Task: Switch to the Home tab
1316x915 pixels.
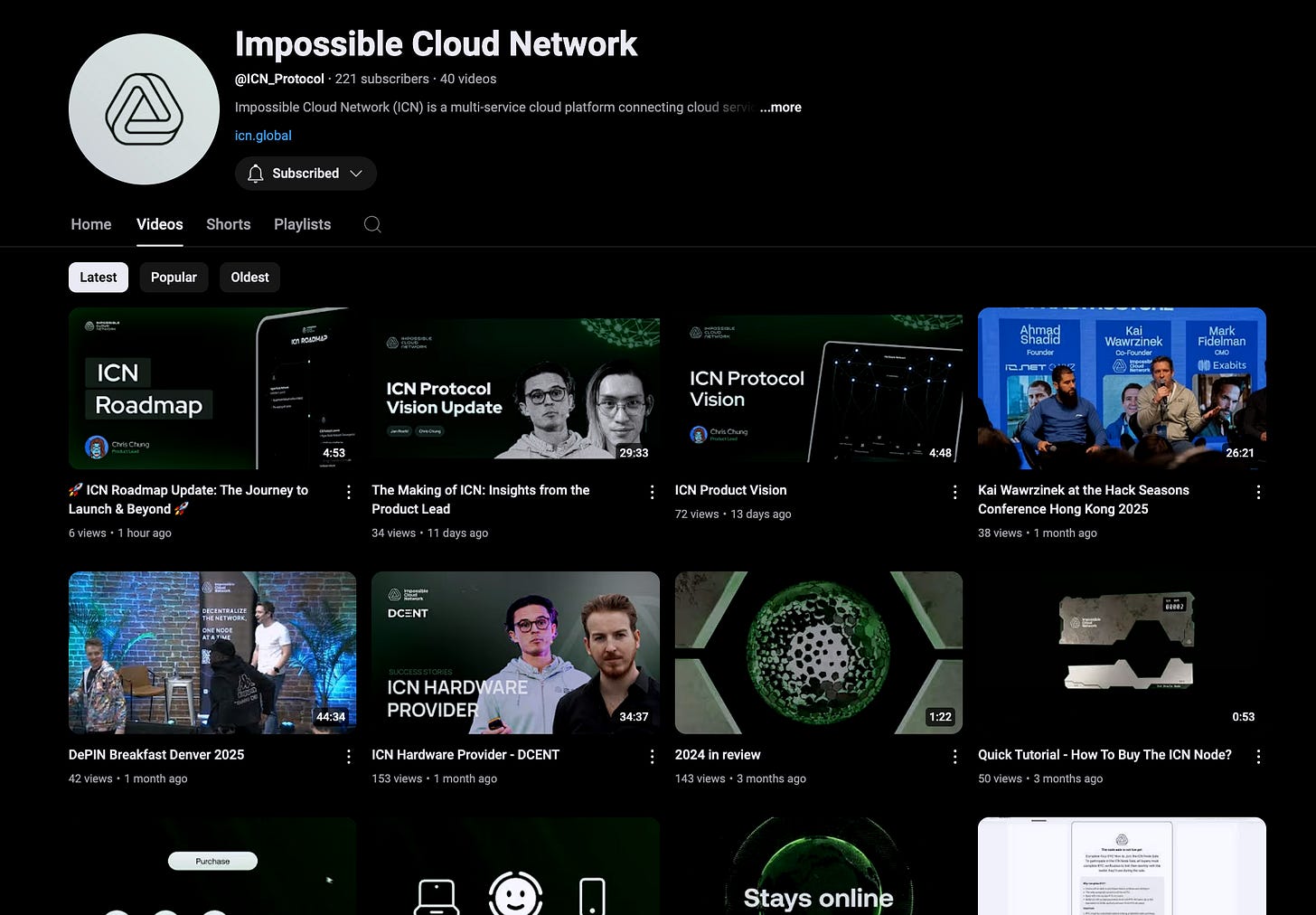Action: tap(91, 224)
